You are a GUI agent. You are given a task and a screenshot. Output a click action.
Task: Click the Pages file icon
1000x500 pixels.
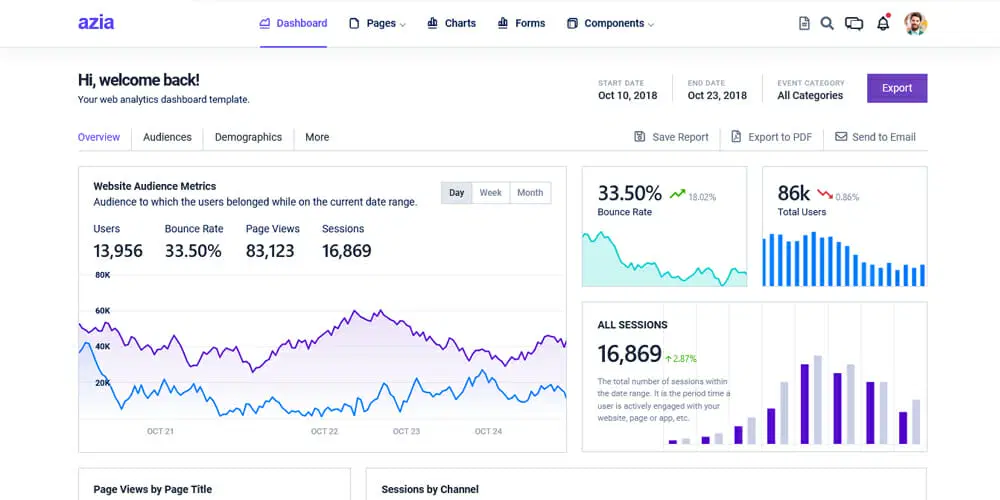354,24
